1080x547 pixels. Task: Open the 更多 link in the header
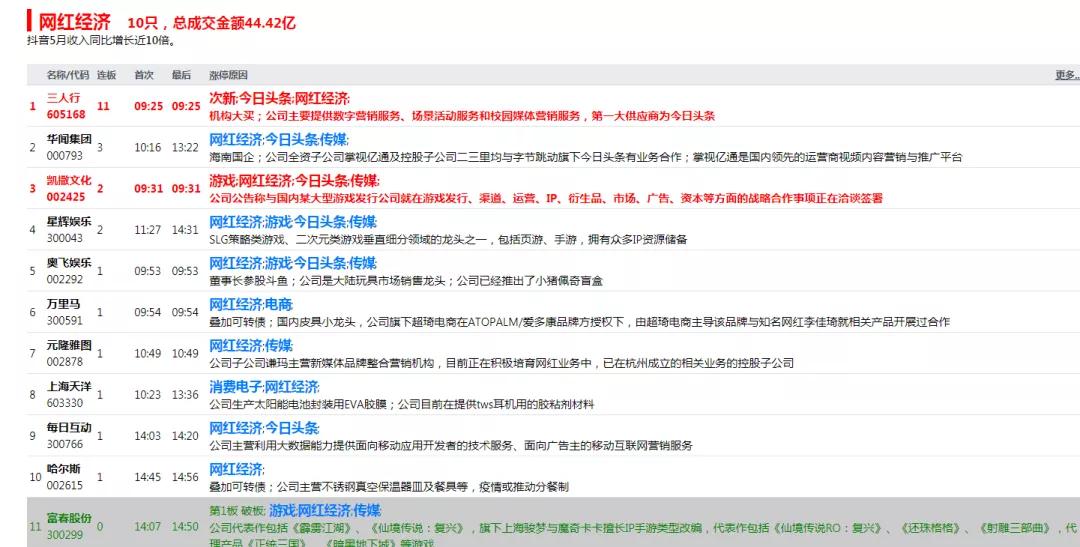(1066, 75)
